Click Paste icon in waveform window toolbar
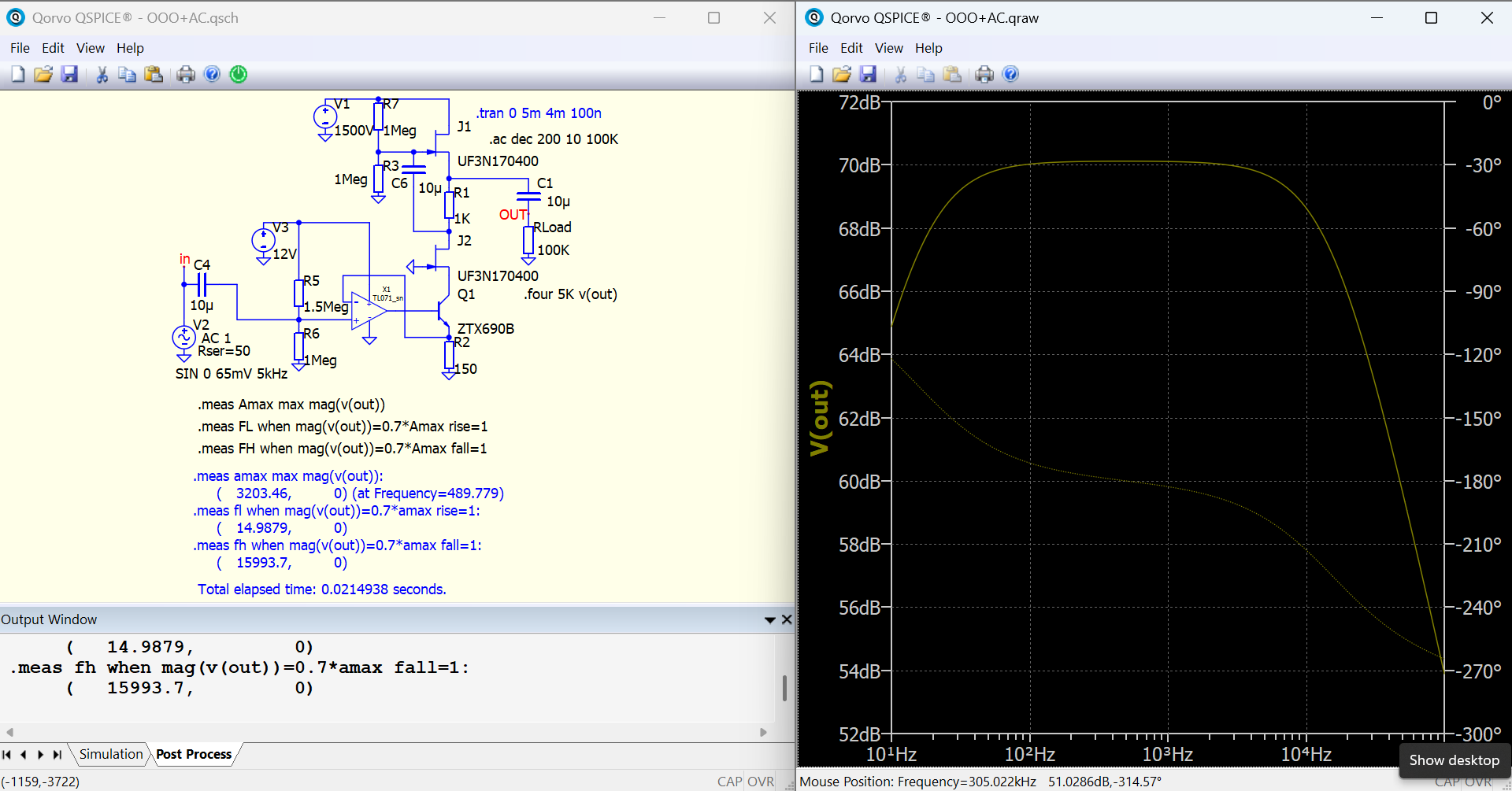This screenshot has height=791, width=1512. [952, 74]
